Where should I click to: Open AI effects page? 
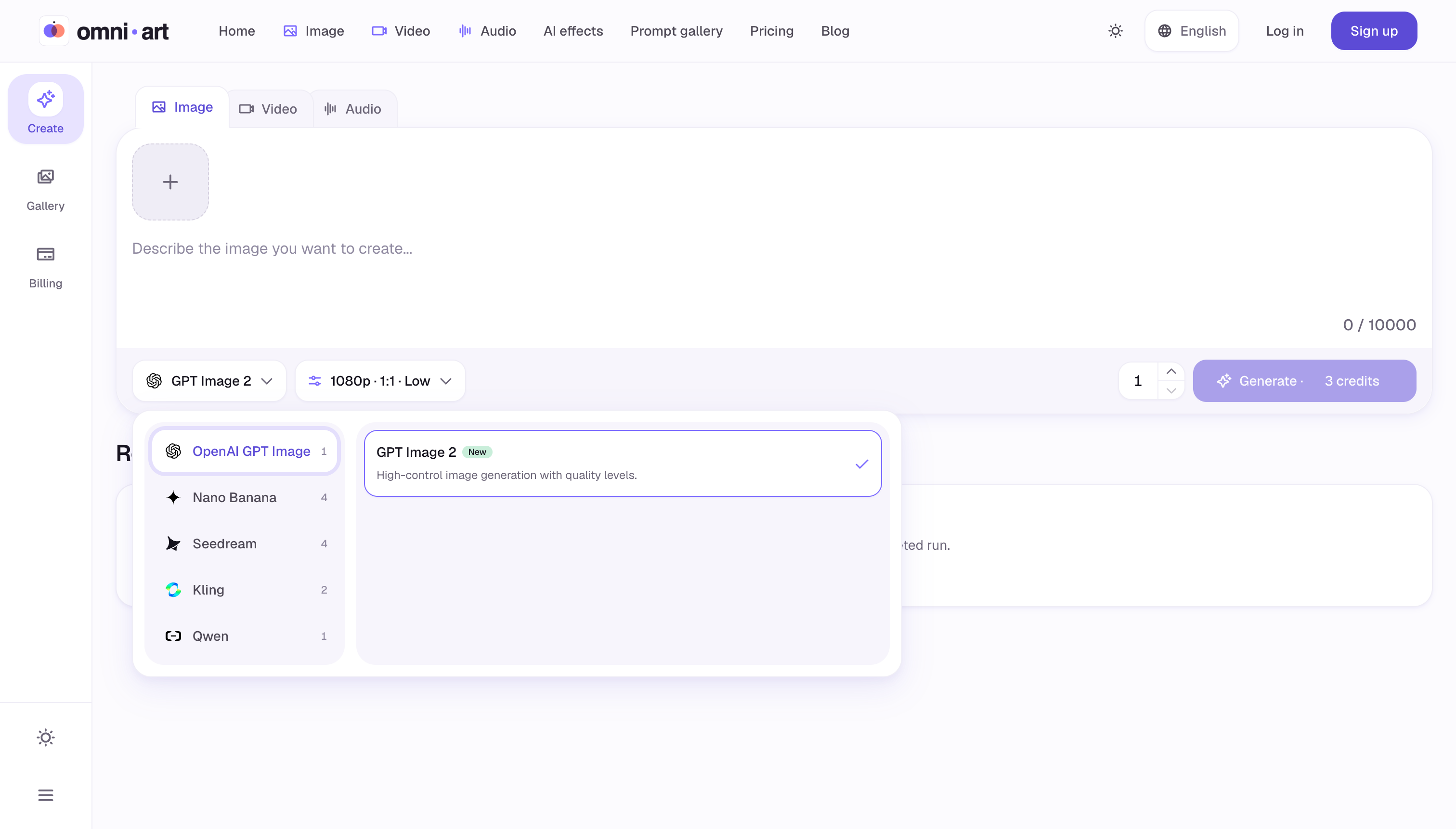(573, 31)
